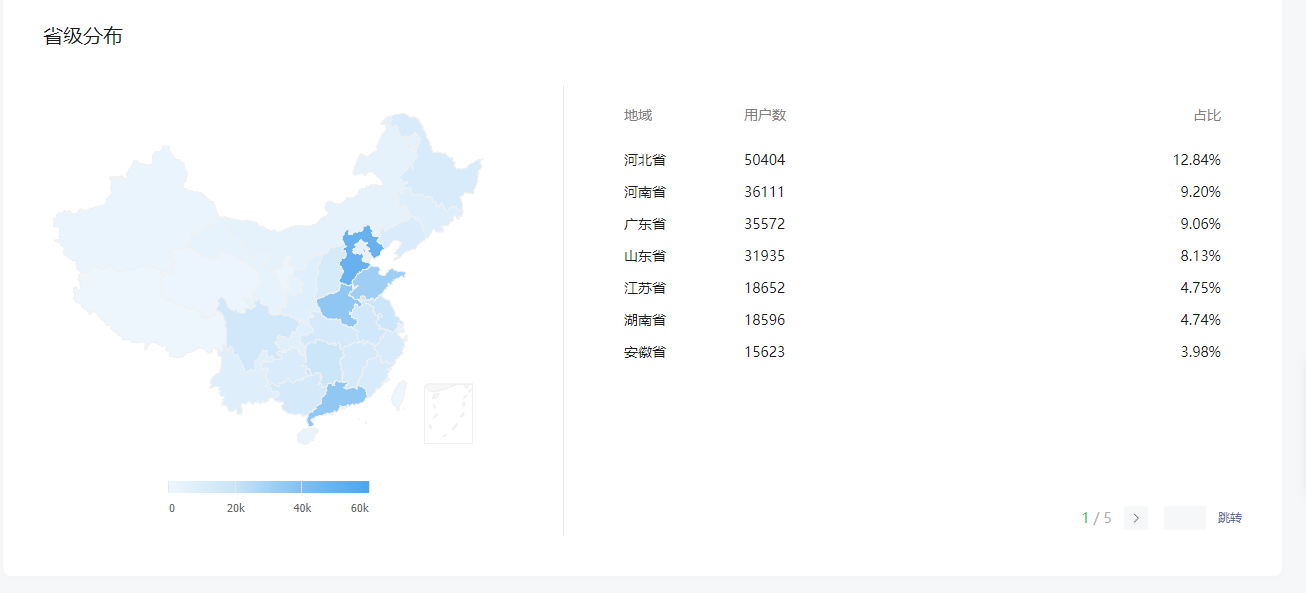
Task: Click user count 15623
Action: click(x=765, y=352)
